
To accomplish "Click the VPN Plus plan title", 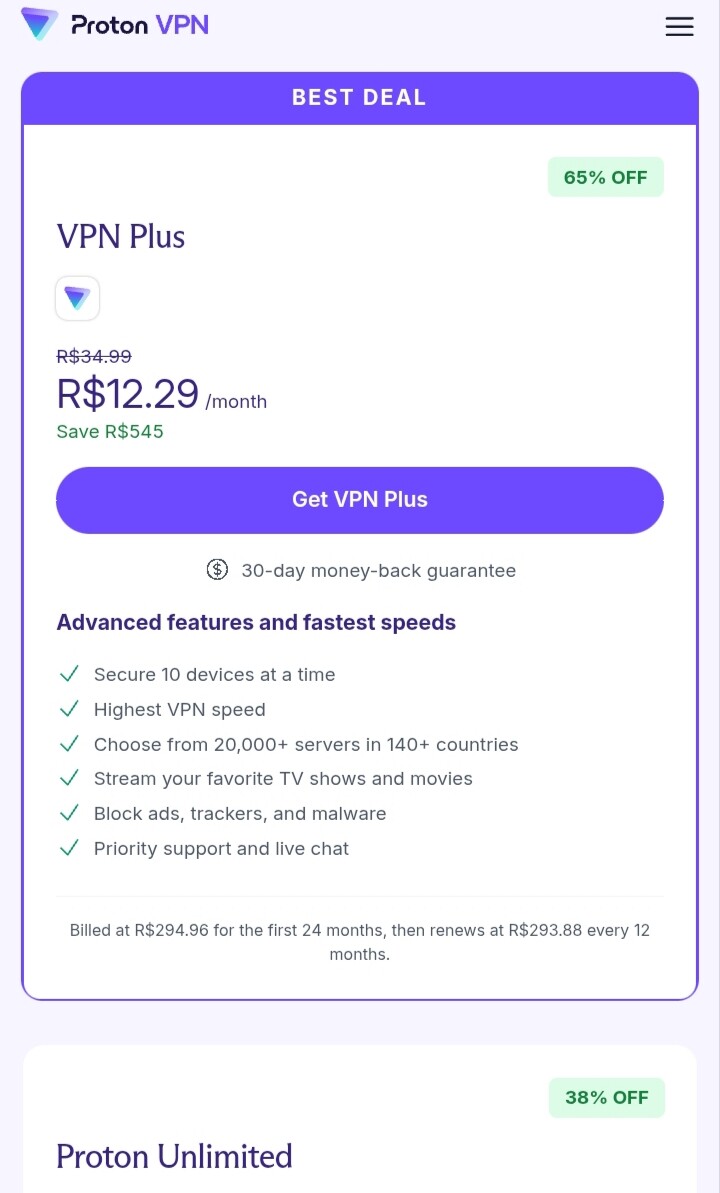I will pos(121,236).
